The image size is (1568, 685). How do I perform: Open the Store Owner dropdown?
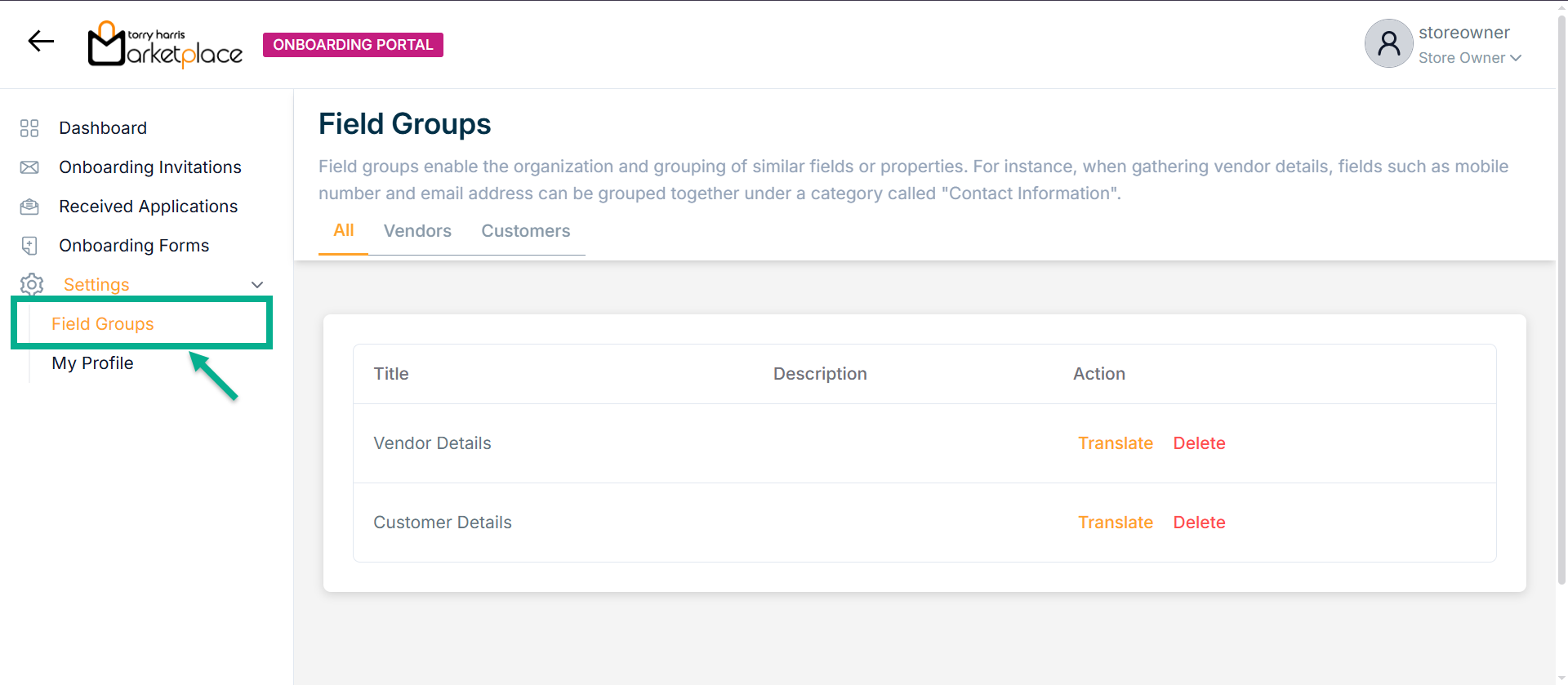coord(1469,58)
